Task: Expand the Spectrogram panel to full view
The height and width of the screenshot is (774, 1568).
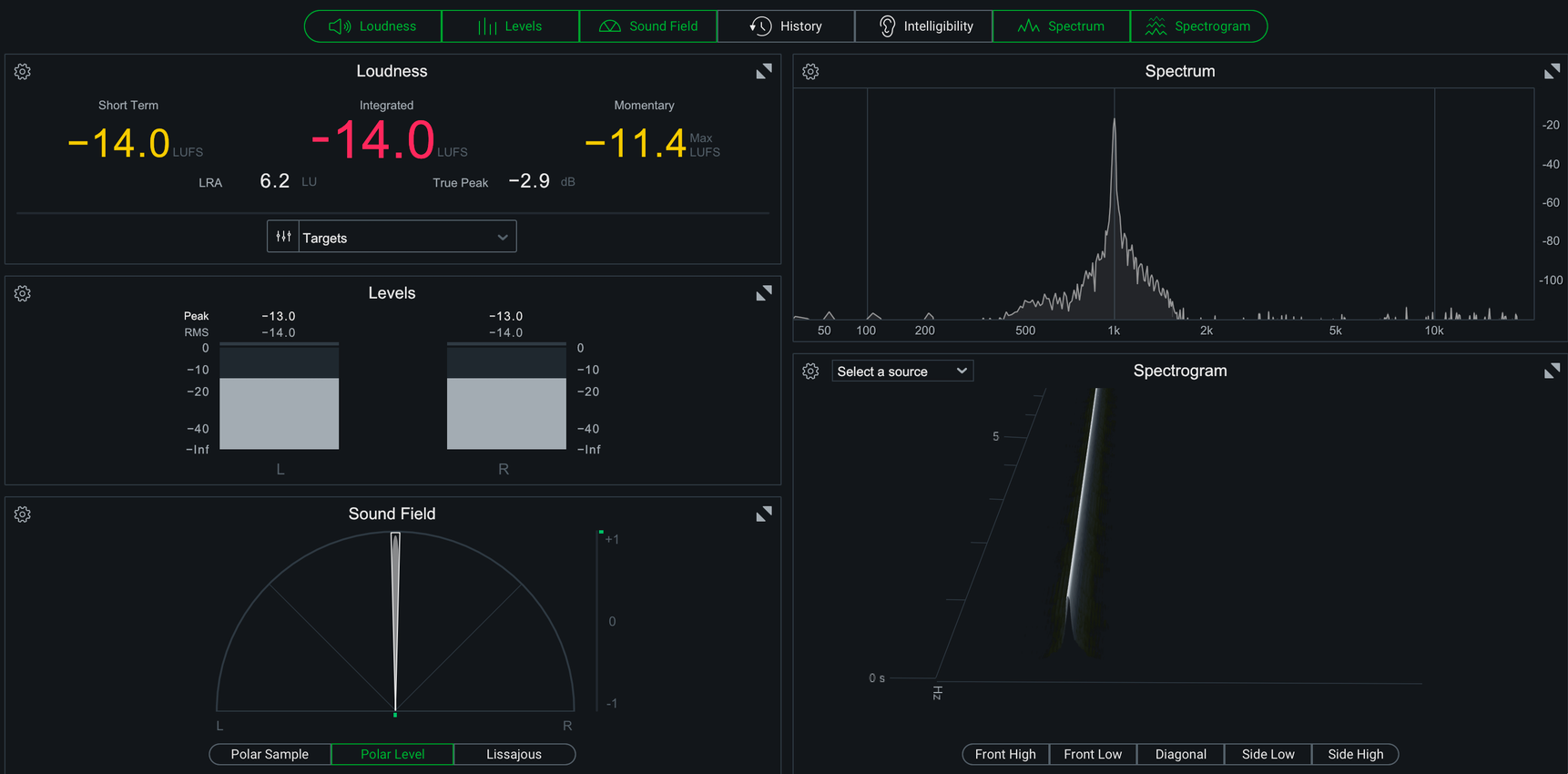Action: coord(1552,371)
